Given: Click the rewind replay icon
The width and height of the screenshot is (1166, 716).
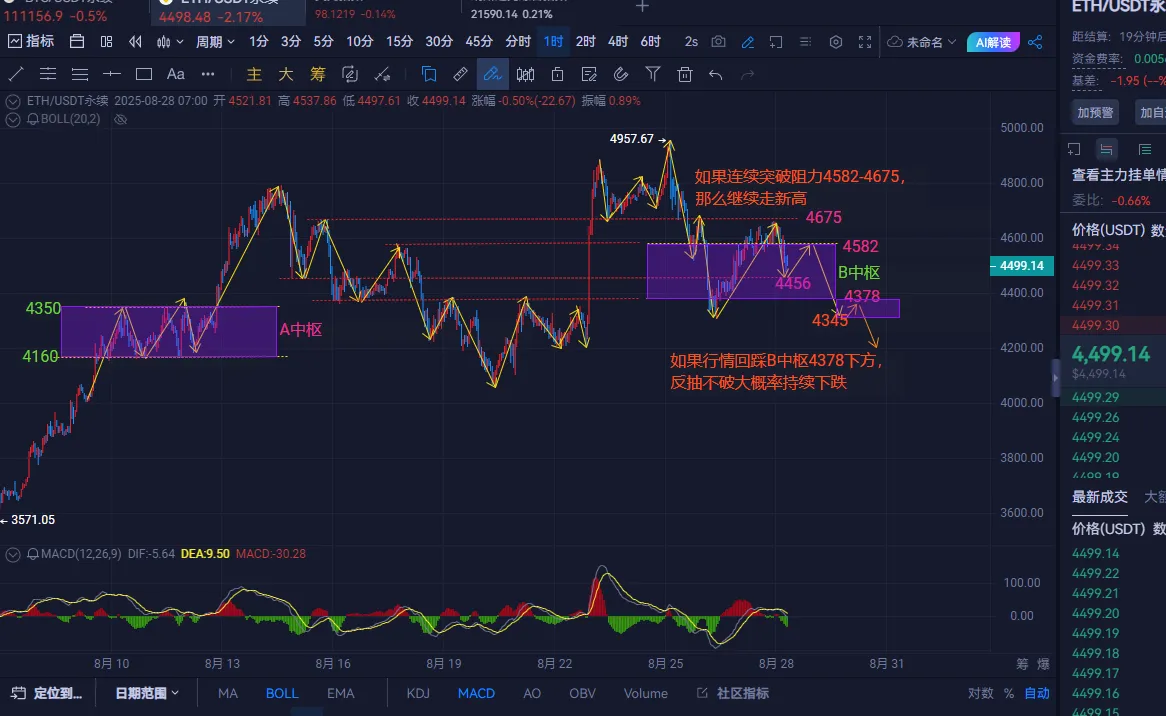Looking at the screenshot, I should coord(135,42).
